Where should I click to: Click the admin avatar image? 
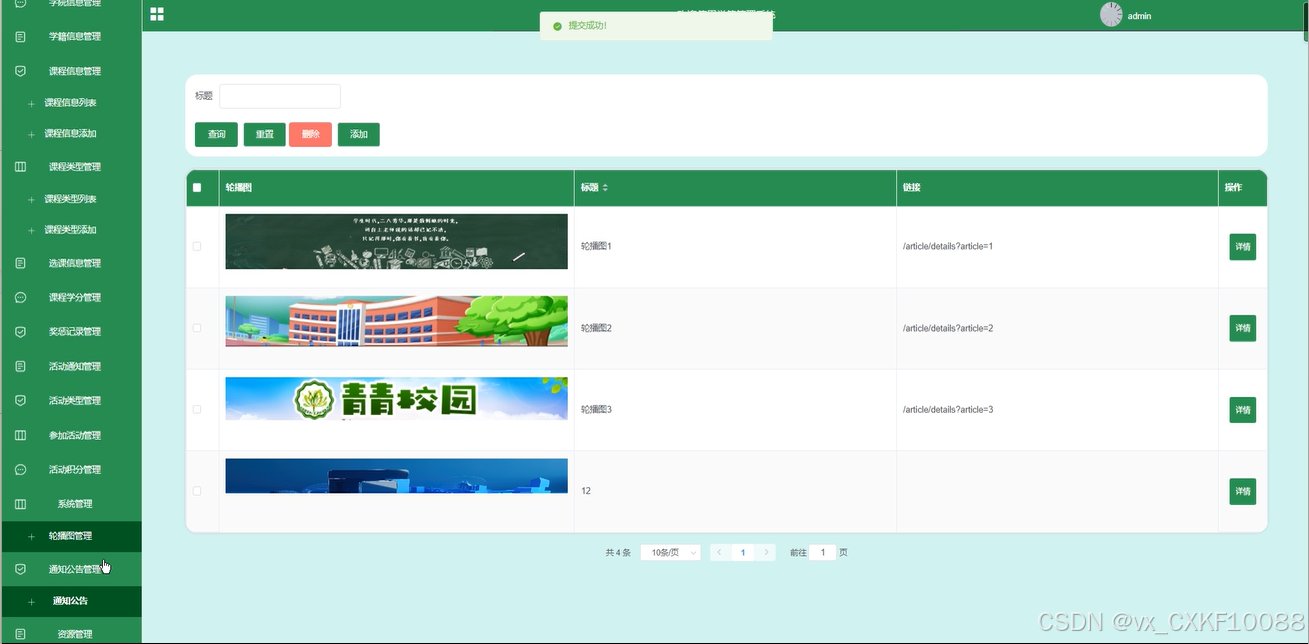[1111, 15]
